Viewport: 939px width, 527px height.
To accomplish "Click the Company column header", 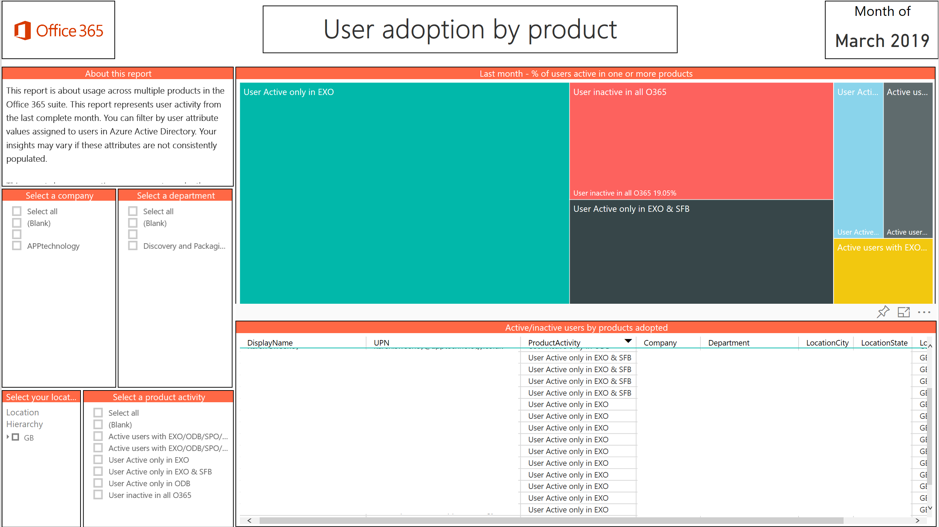I will 660,343.
